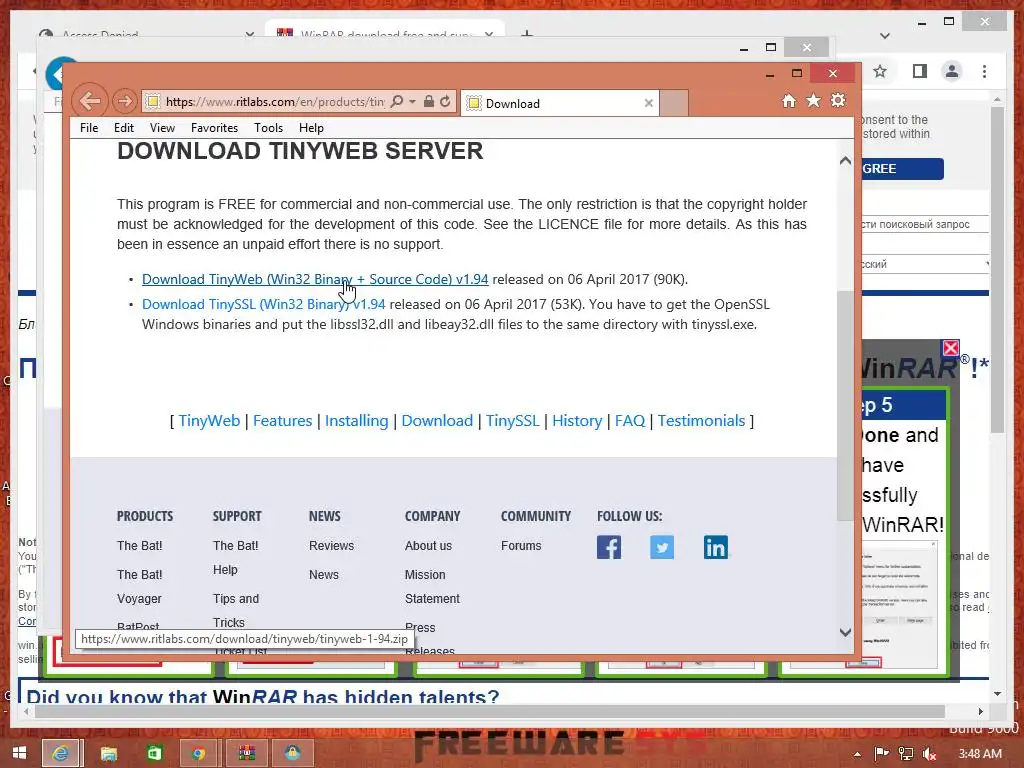Click the ritlabs URL address field
The image size is (1024, 768).
(275, 101)
